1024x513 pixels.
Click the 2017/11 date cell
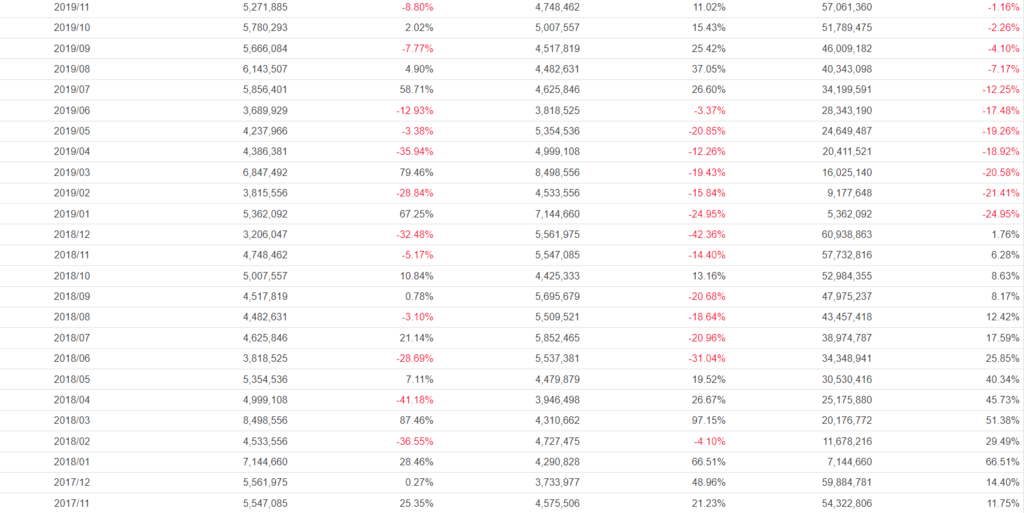69,503
